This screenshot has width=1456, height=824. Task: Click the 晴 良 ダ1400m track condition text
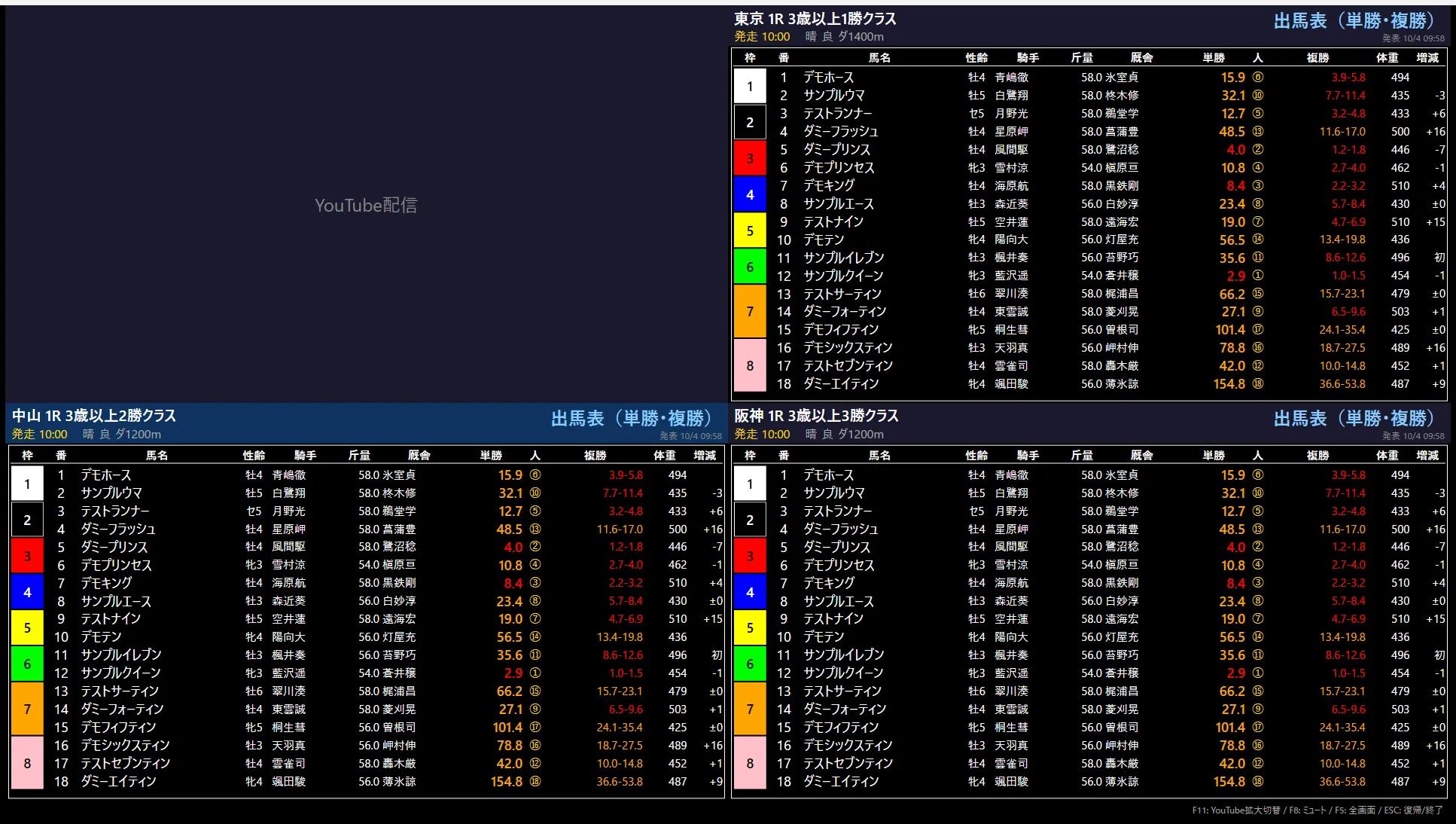[x=844, y=37]
